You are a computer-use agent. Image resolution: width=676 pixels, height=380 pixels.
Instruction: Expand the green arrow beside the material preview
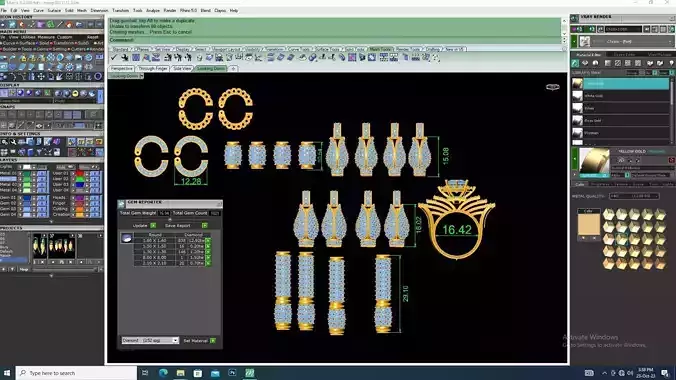574,159
